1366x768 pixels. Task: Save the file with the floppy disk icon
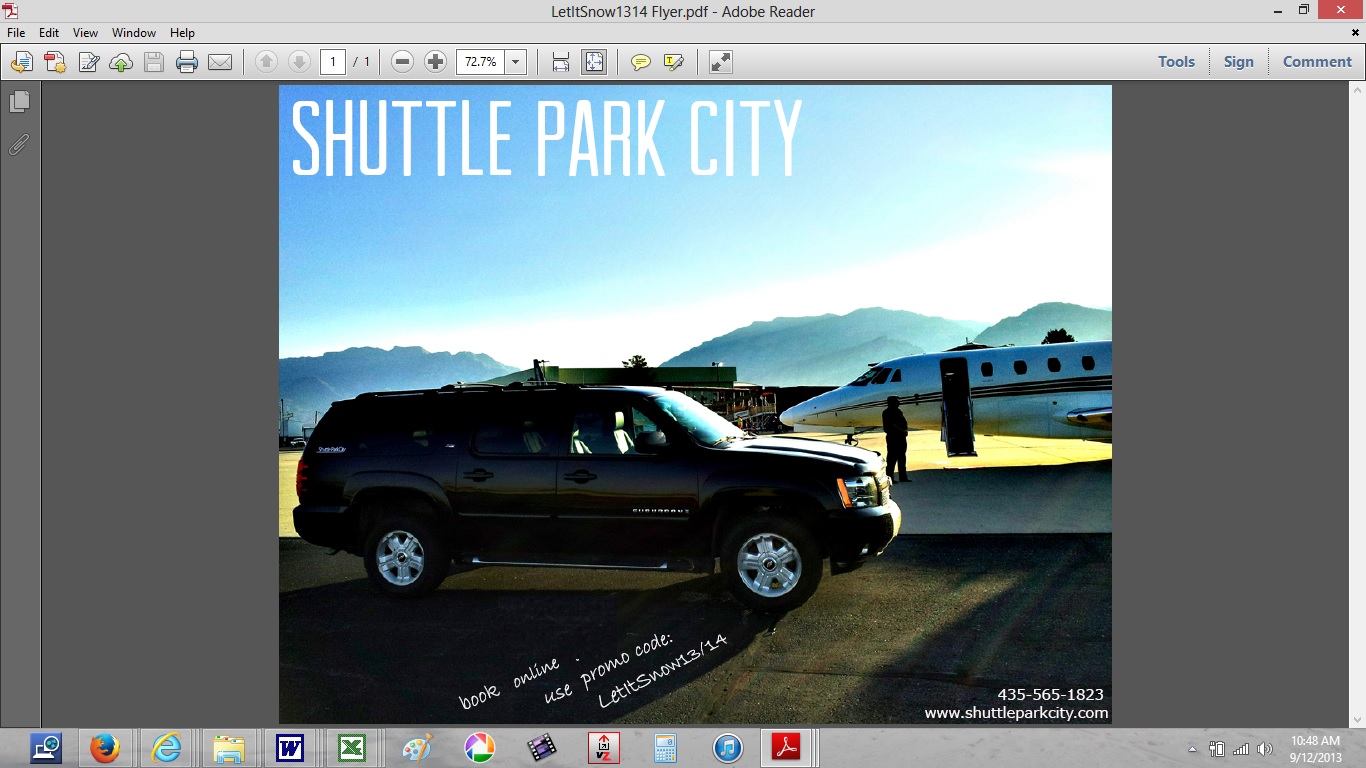pos(154,62)
